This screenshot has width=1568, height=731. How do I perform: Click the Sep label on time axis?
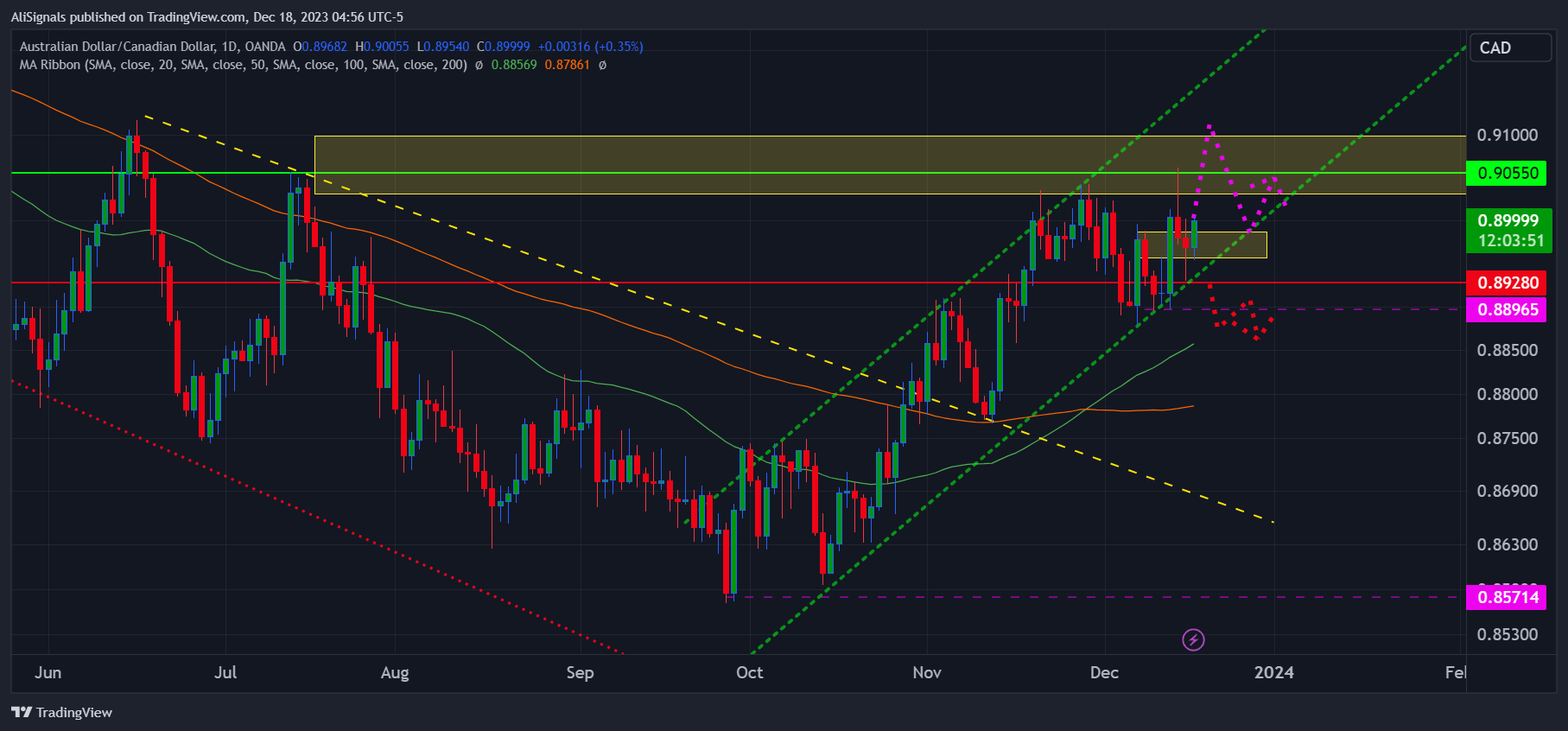point(580,672)
